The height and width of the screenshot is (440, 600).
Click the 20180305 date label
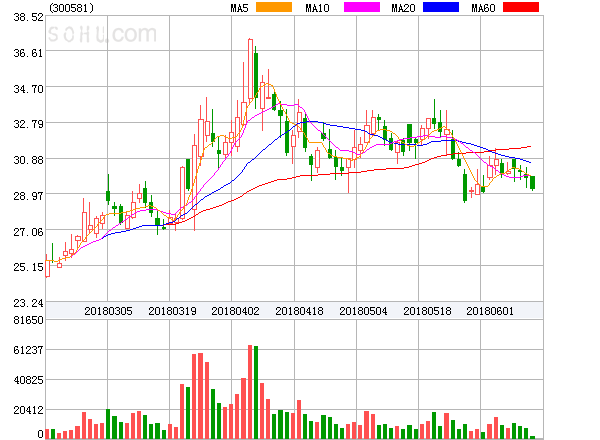[x=108, y=311]
